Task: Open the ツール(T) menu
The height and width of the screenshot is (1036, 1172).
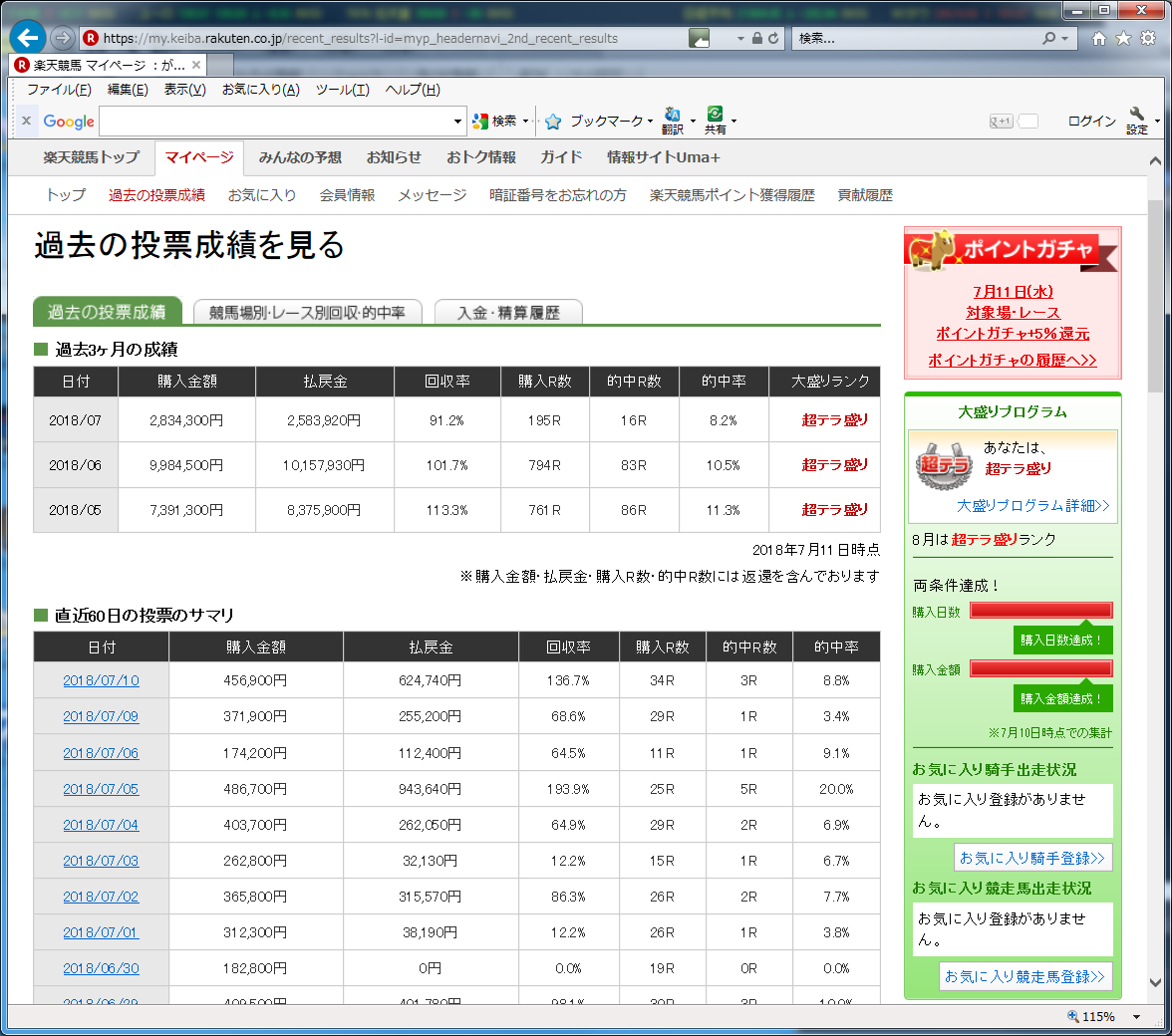Action: pos(343,90)
